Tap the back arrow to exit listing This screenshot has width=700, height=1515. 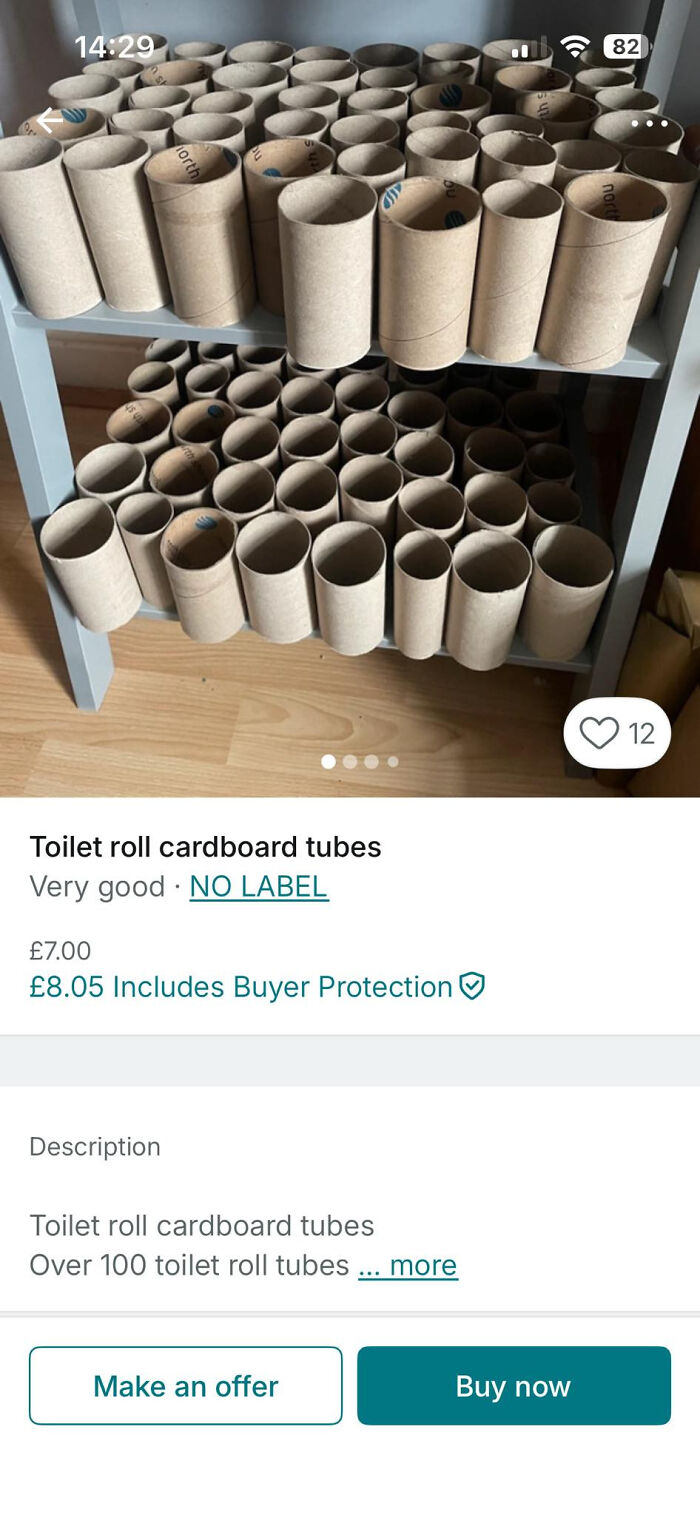coord(46,120)
